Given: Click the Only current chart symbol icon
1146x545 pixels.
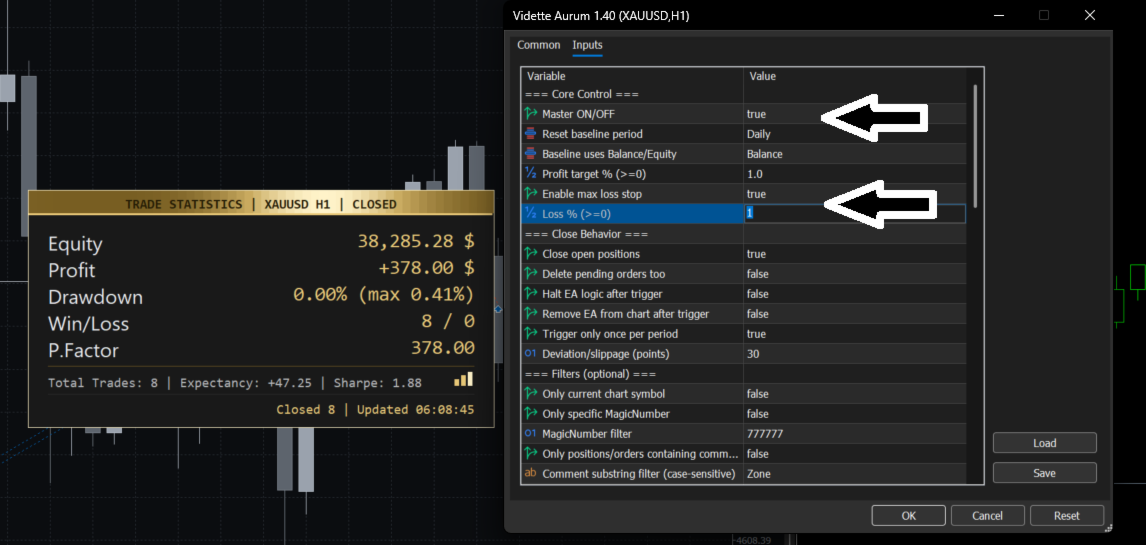Looking at the screenshot, I should click(x=531, y=394).
